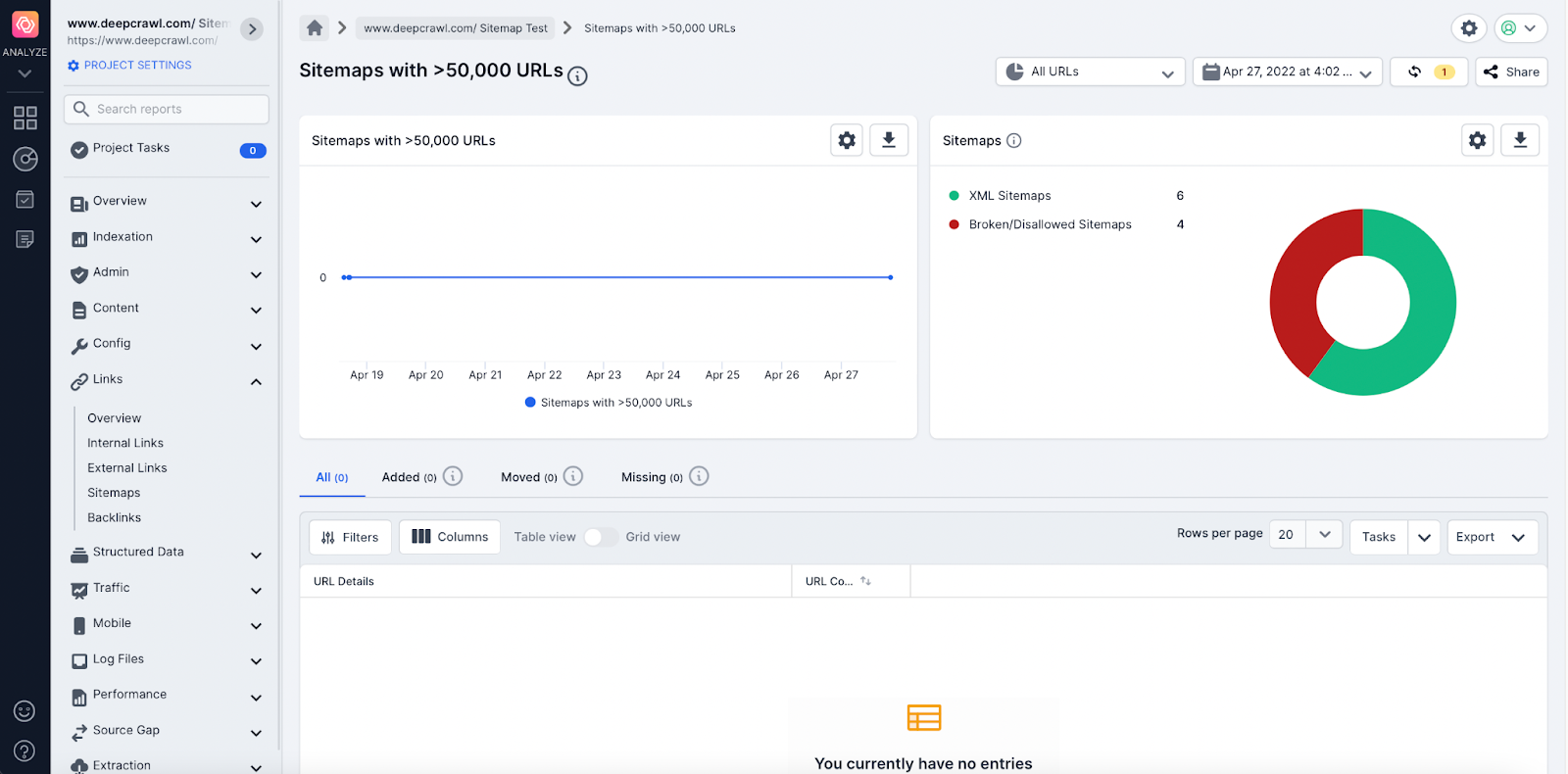Download the Sitemaps with >50,000 URLs chart
The height and width of the screenshot is (774, 1568).
click(888, 140)
